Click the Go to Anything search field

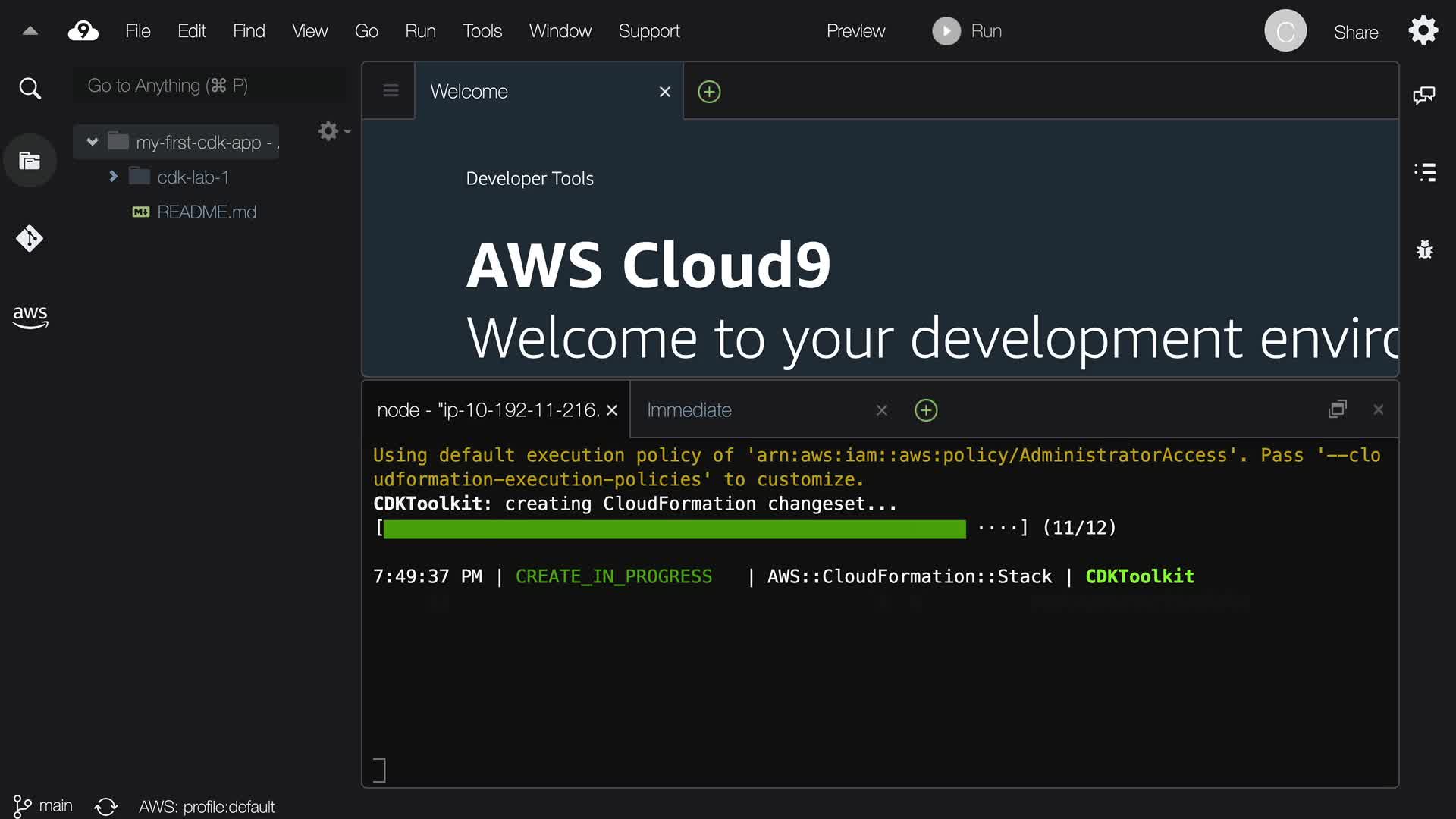coord(209,86)
